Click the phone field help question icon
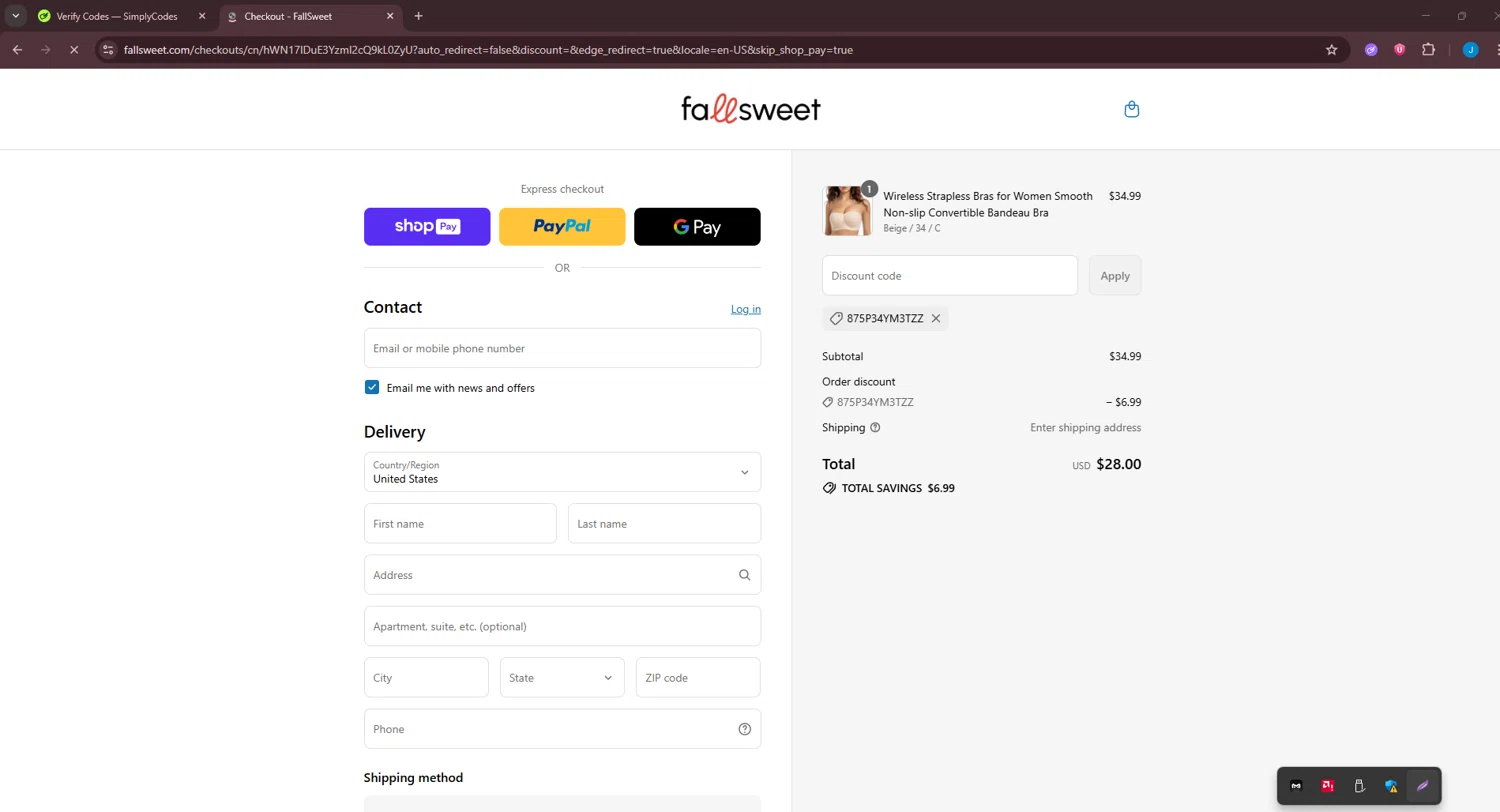 click(x=744, y=729)
